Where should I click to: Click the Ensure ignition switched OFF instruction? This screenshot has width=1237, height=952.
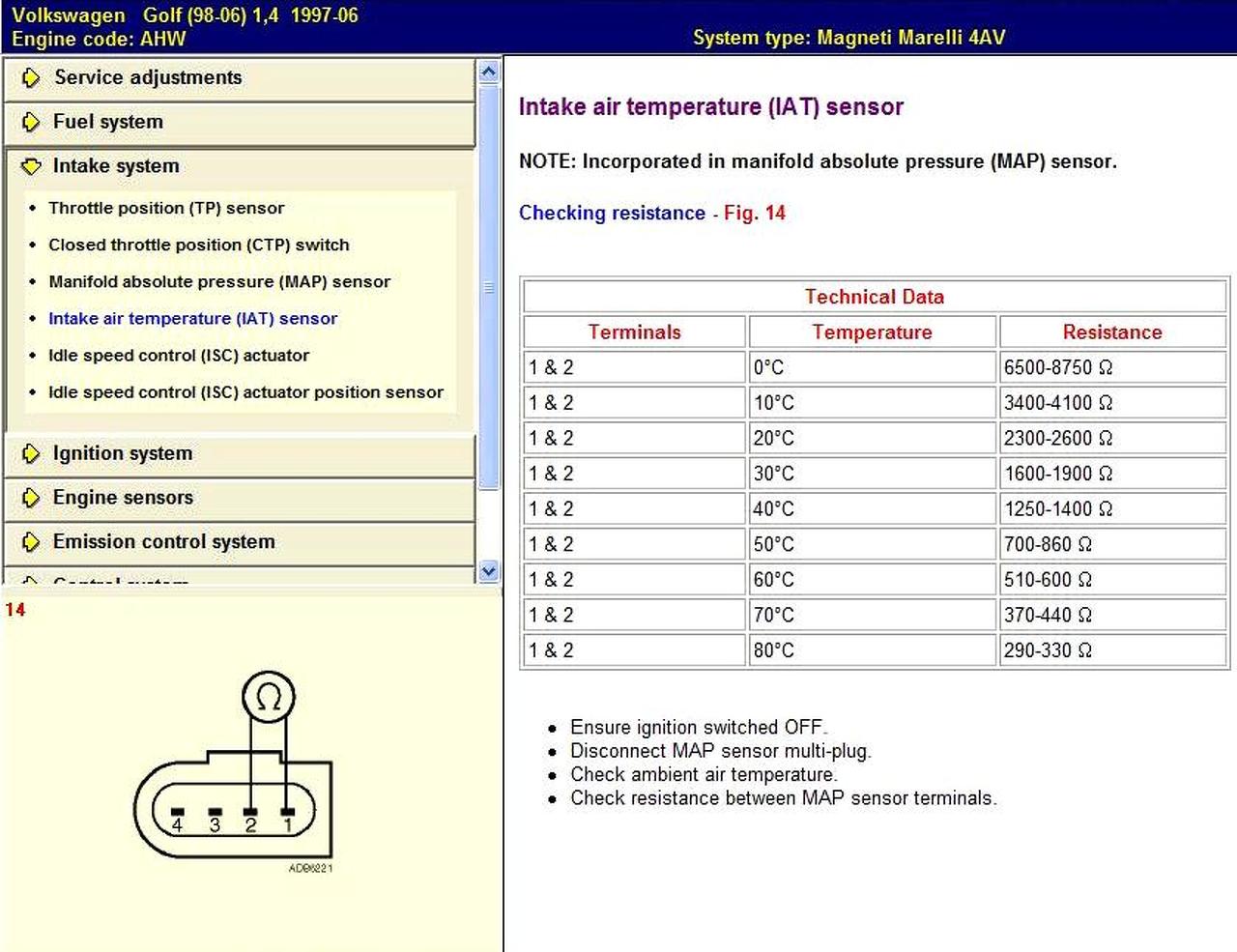point(699,727)
